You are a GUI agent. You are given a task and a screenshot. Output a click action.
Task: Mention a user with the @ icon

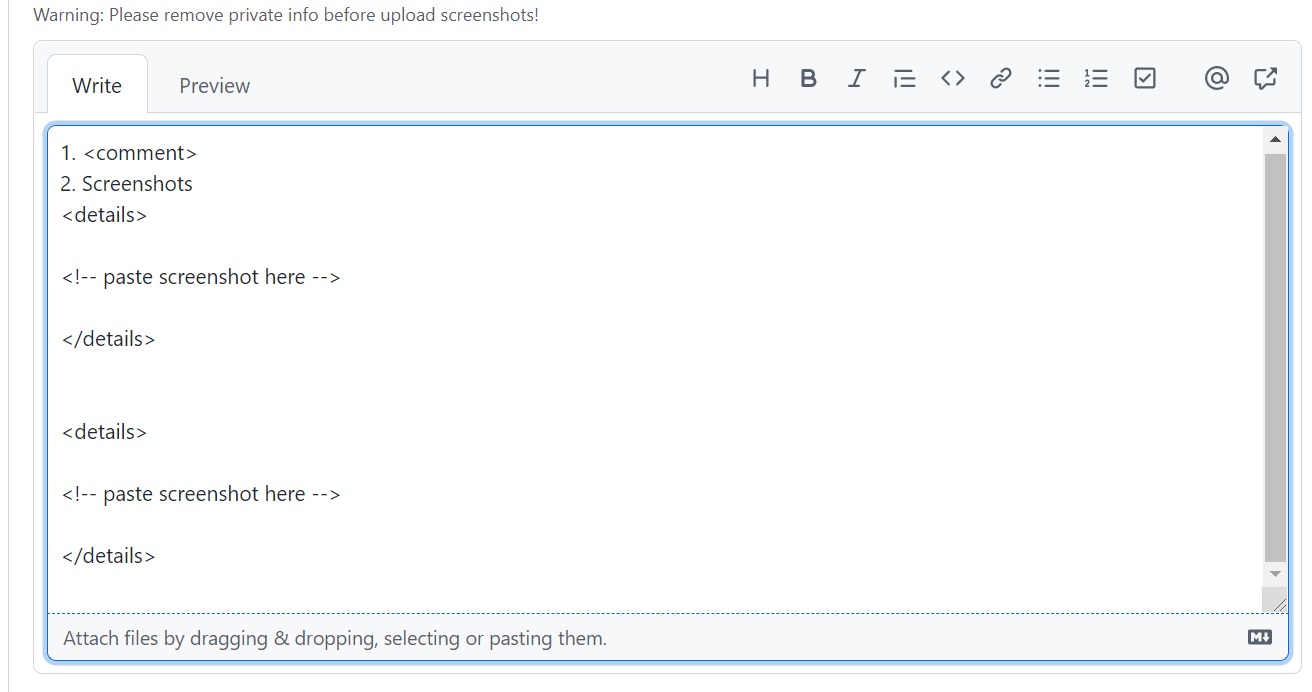[x=1216, y=78]
